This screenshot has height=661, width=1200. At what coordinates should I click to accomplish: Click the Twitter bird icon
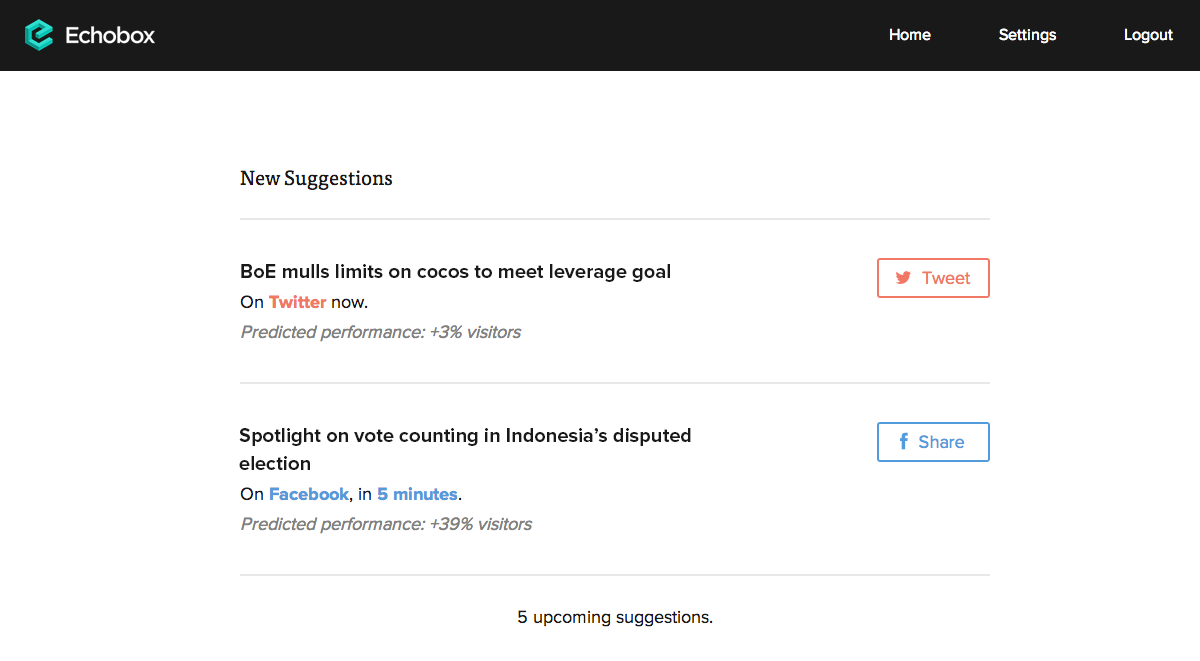903,278
